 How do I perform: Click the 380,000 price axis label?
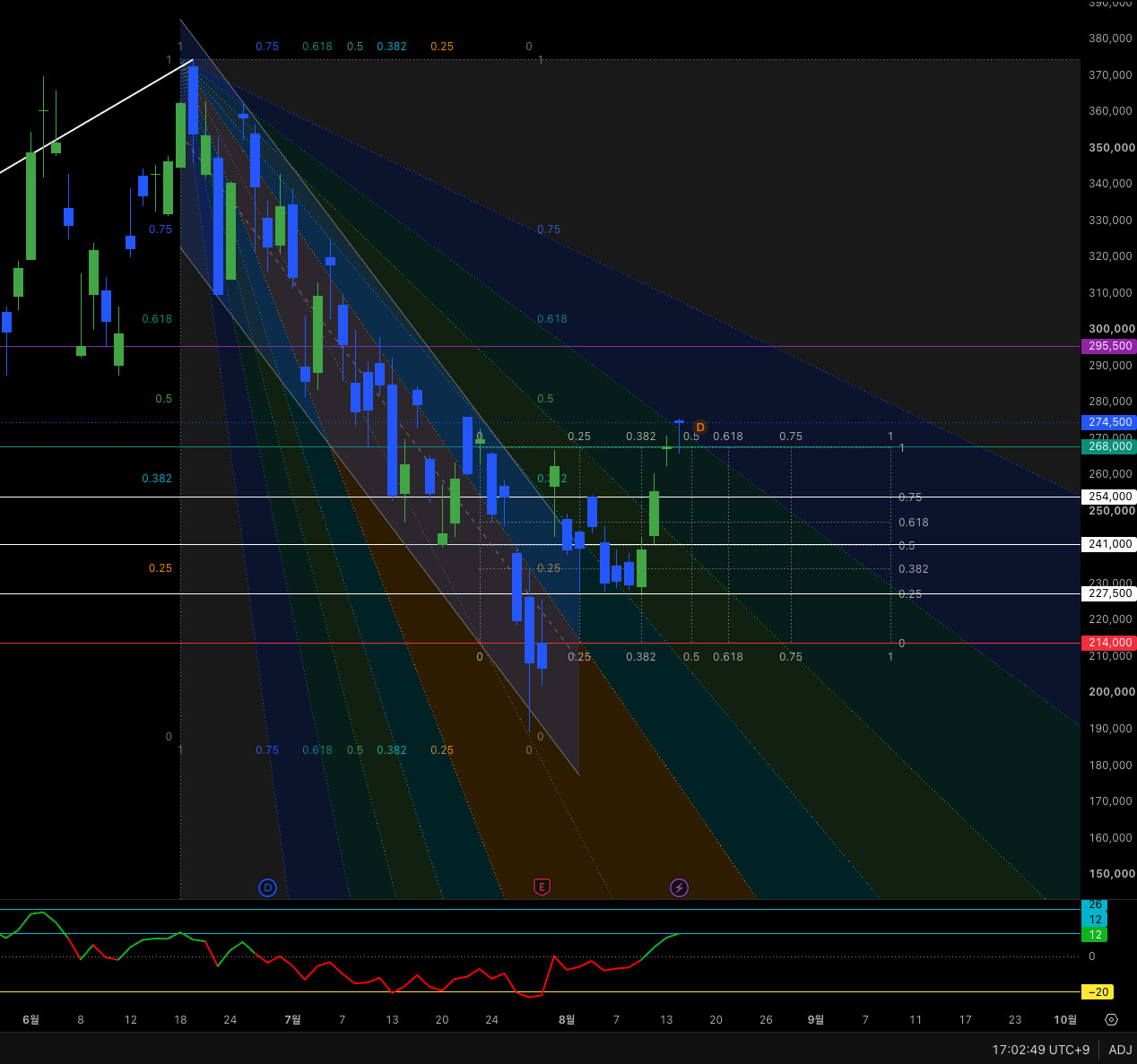(1110, 39)
